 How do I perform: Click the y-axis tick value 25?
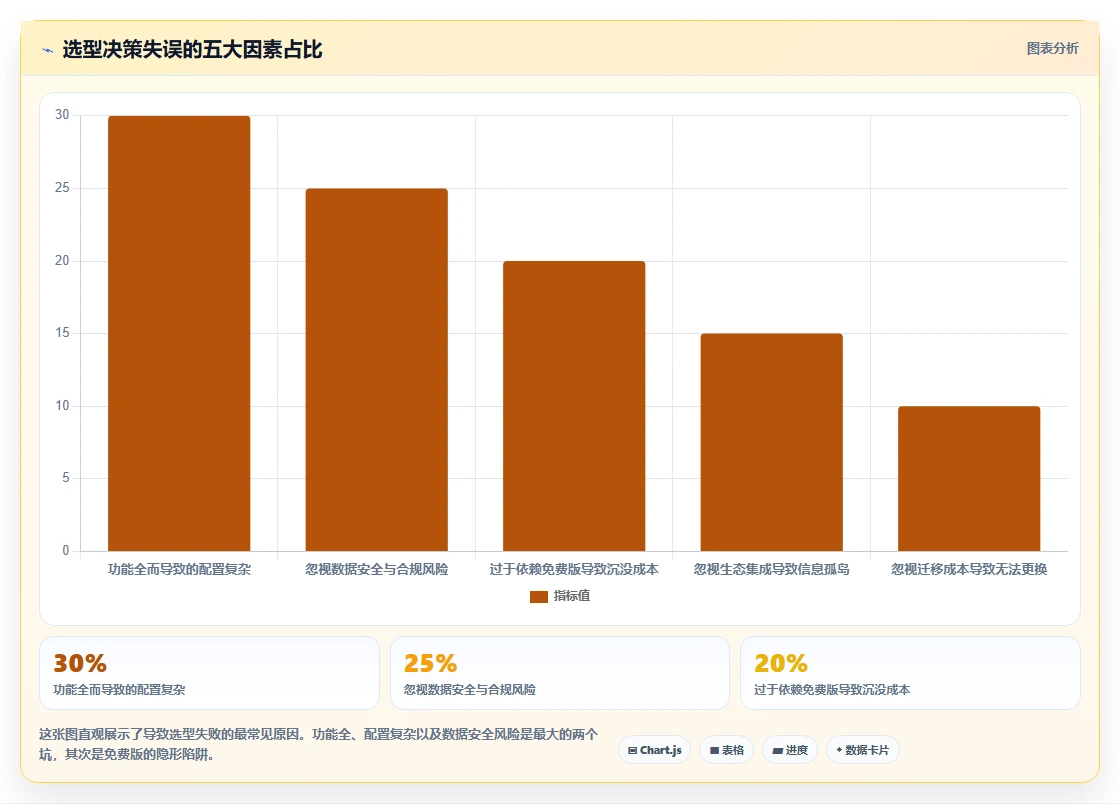coord(62,188)
